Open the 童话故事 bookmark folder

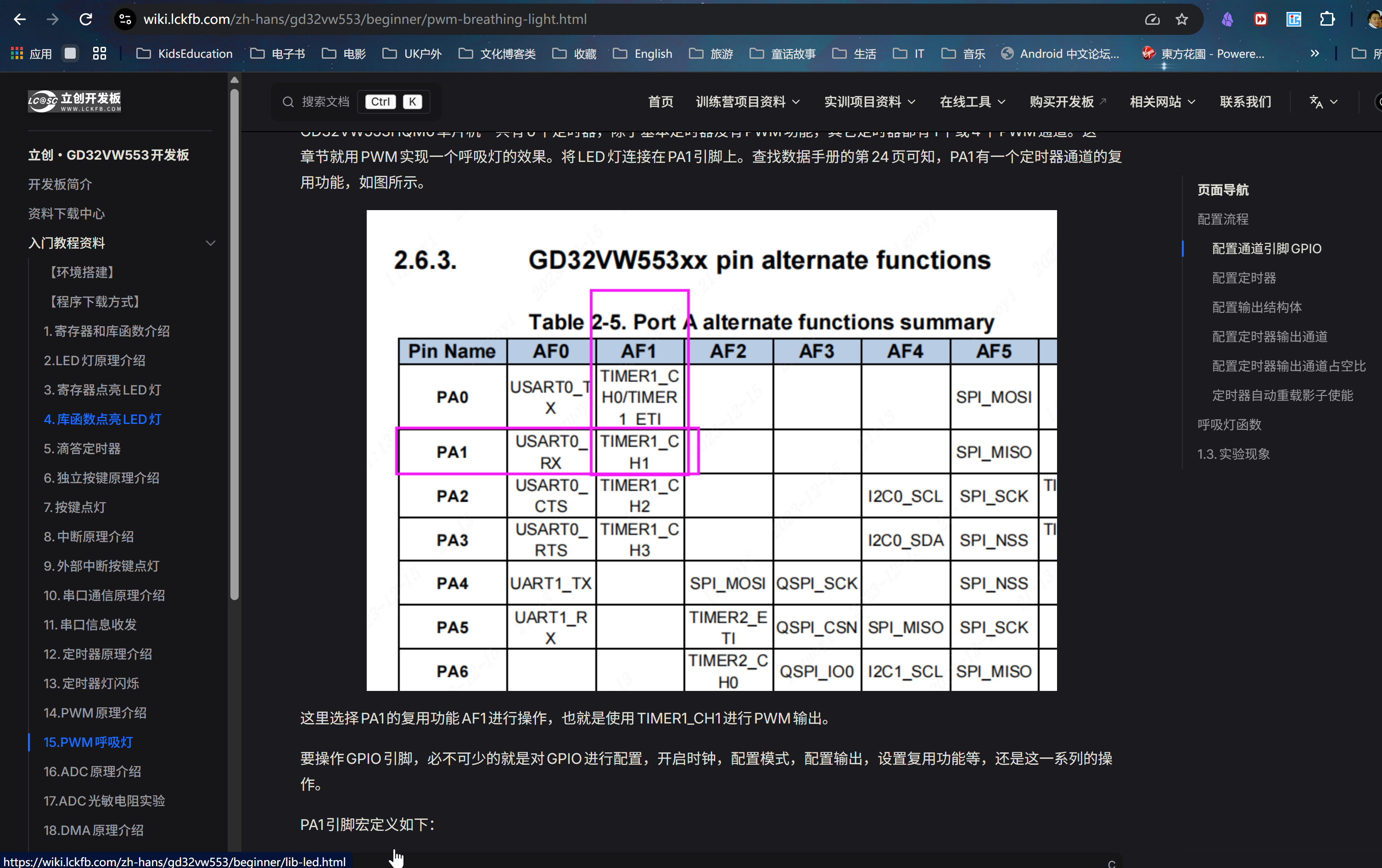[x=783, y=53]
